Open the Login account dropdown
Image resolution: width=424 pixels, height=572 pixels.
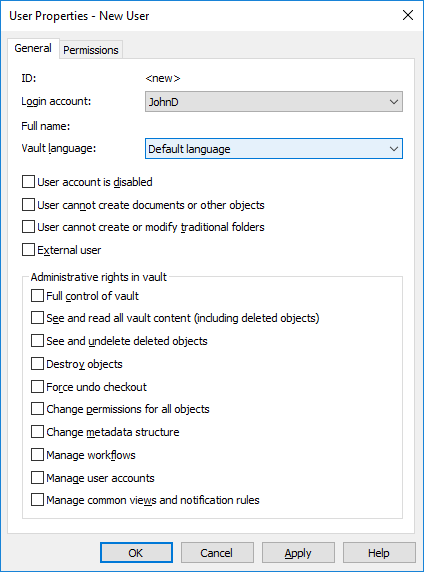pyautogui.click(x=274, y=101)
